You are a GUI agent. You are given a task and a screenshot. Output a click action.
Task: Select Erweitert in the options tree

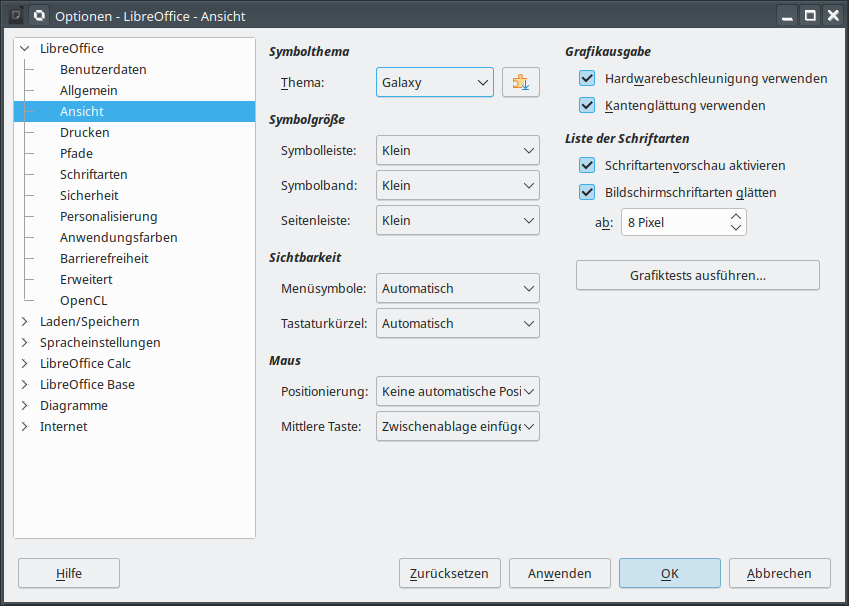coord(86,279)
